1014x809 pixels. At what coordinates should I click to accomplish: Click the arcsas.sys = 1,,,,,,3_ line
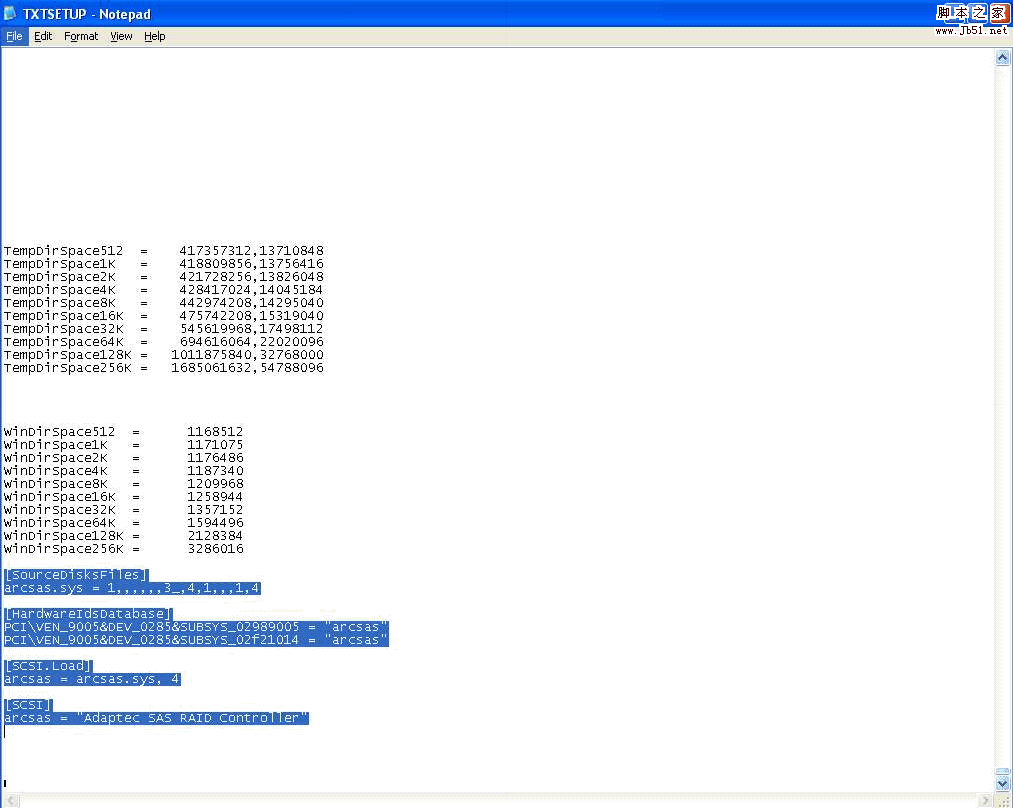pos(132,588)
